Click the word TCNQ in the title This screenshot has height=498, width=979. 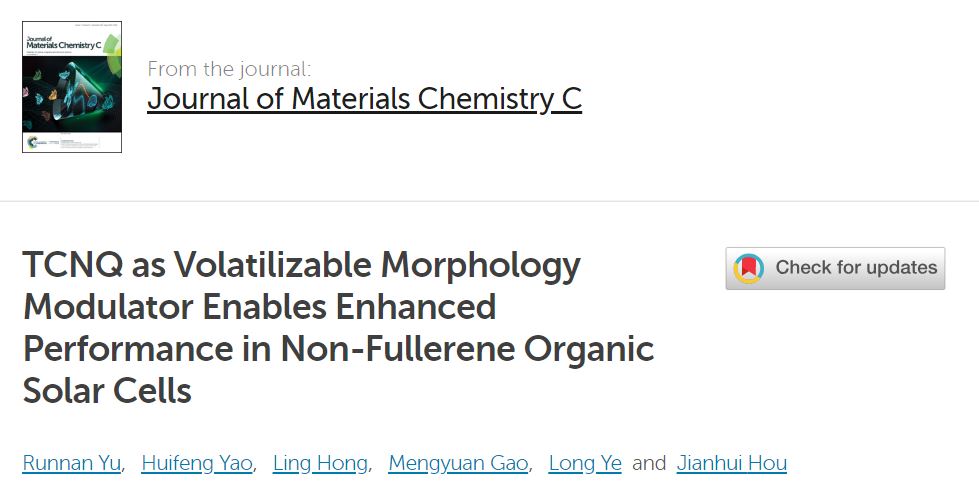(73, 265)
